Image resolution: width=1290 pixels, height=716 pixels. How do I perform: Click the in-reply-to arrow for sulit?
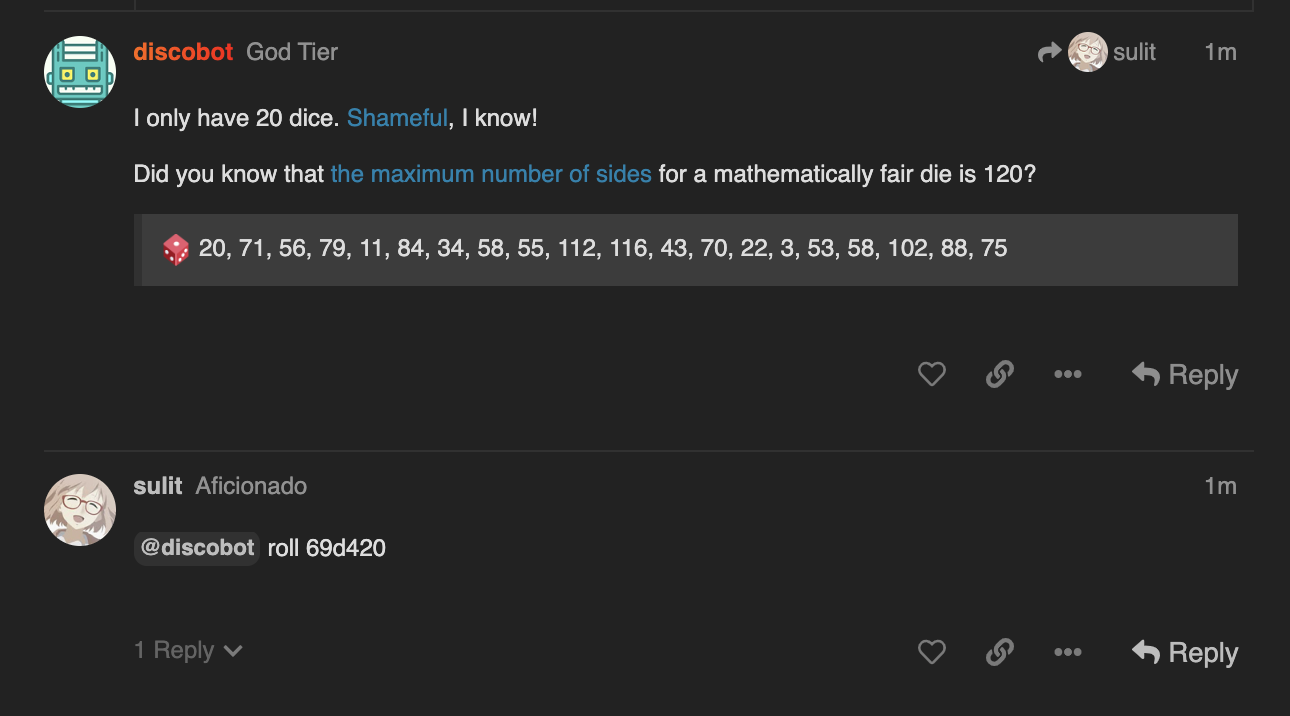tap(1049, 52)
